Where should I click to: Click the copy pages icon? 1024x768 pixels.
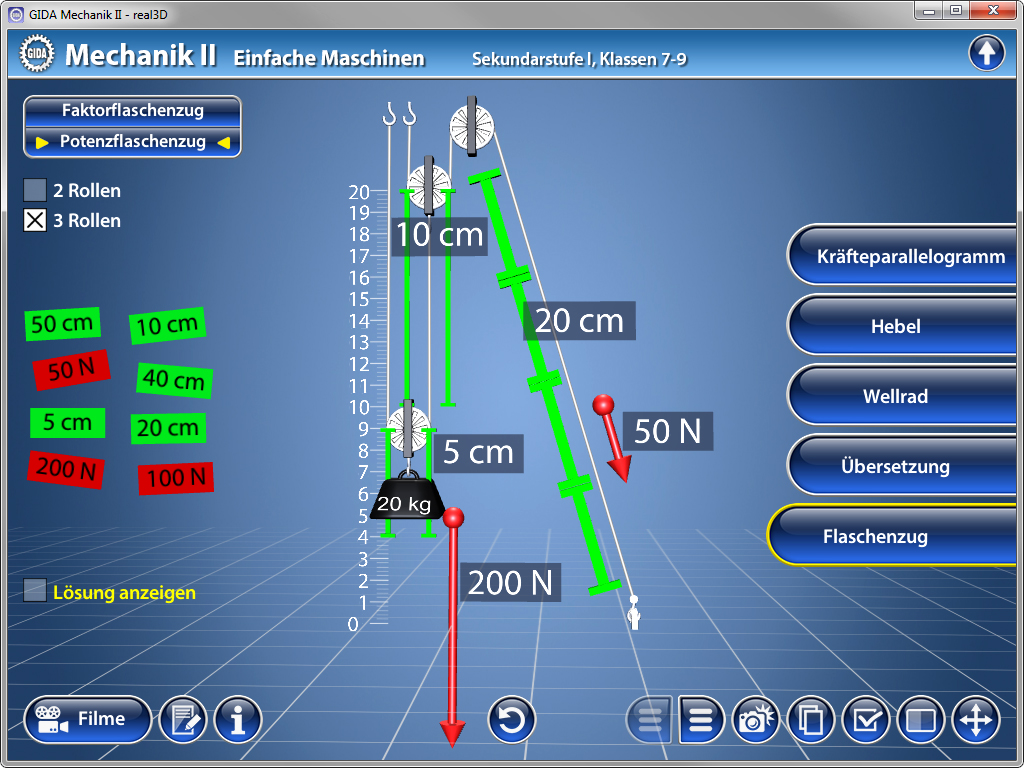(x=811, y=719)
